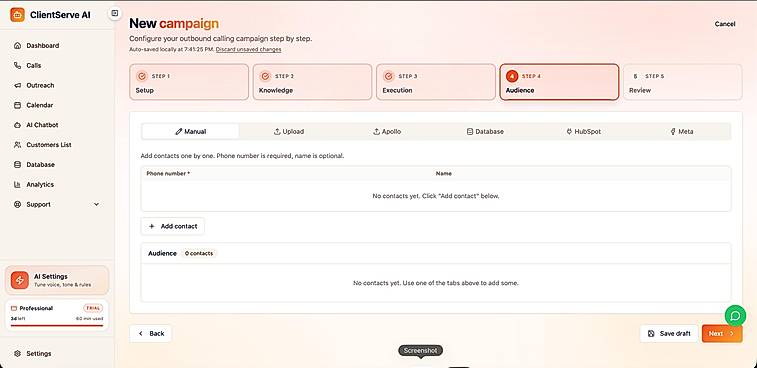Collapse the sidebar with the toggle icon
The height and width of the screenshot is (368, 757).
tap(115, 13)
